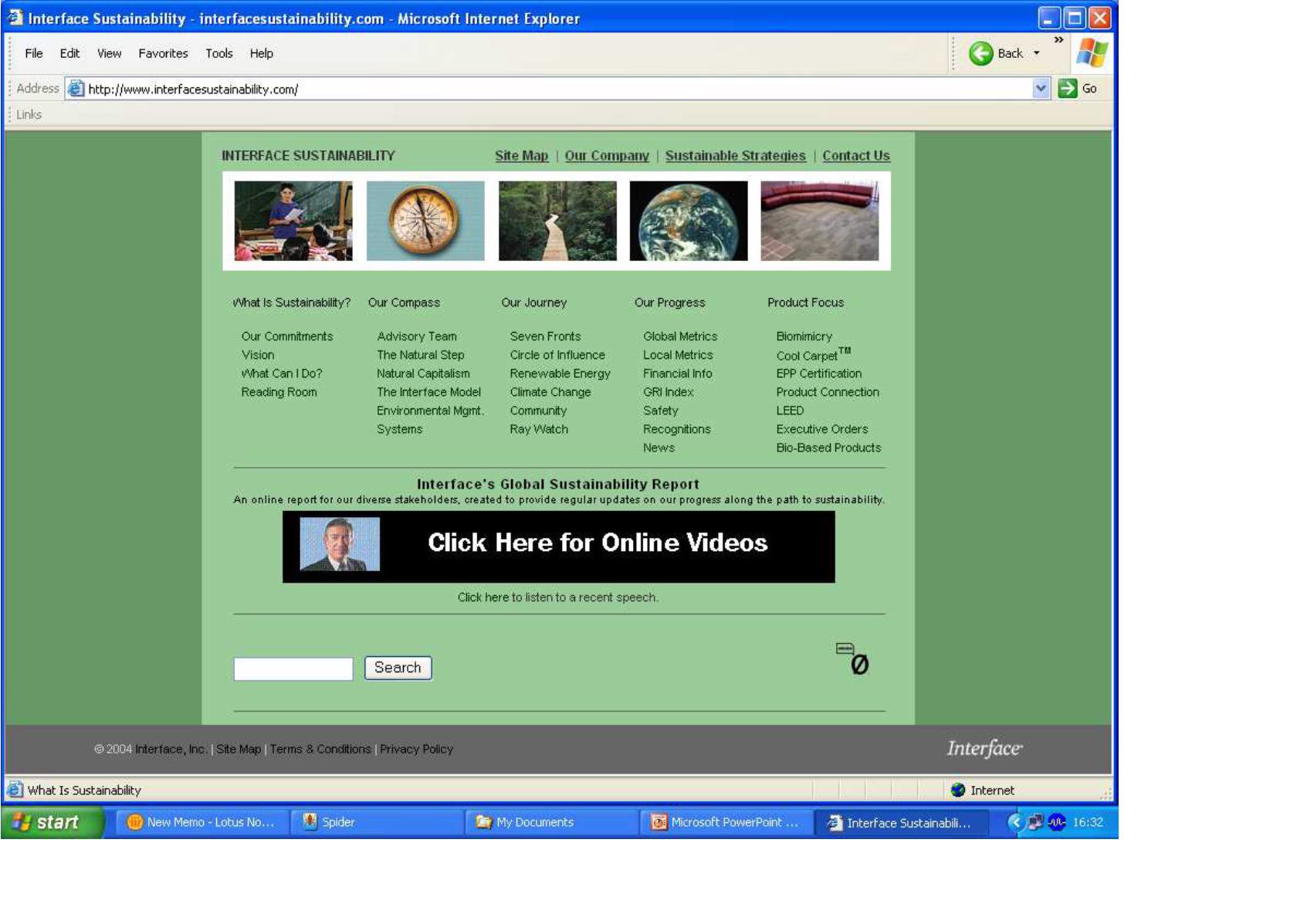Click the Links toolbar label
Screen dimensions: 1307x924
tap(29, 114)
